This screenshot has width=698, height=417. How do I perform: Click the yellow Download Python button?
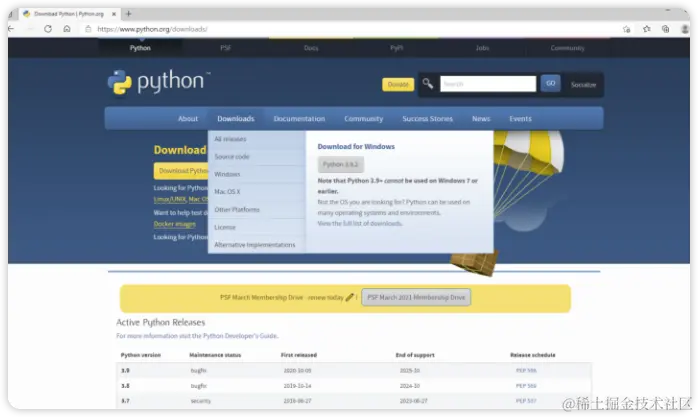[x=181, y=170]
